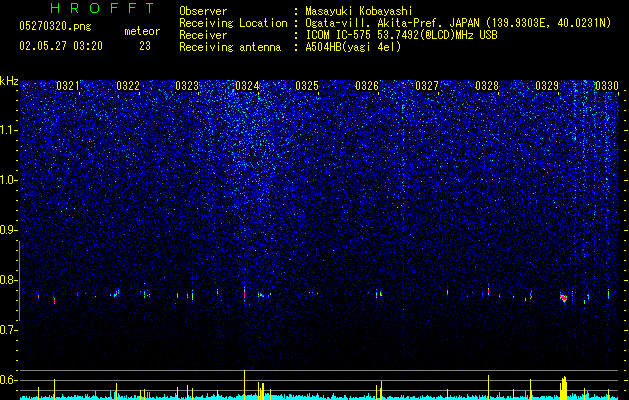
Task: Click the 'Receiving Location' label
Action: pyautogui.click(x=233, y=23)
